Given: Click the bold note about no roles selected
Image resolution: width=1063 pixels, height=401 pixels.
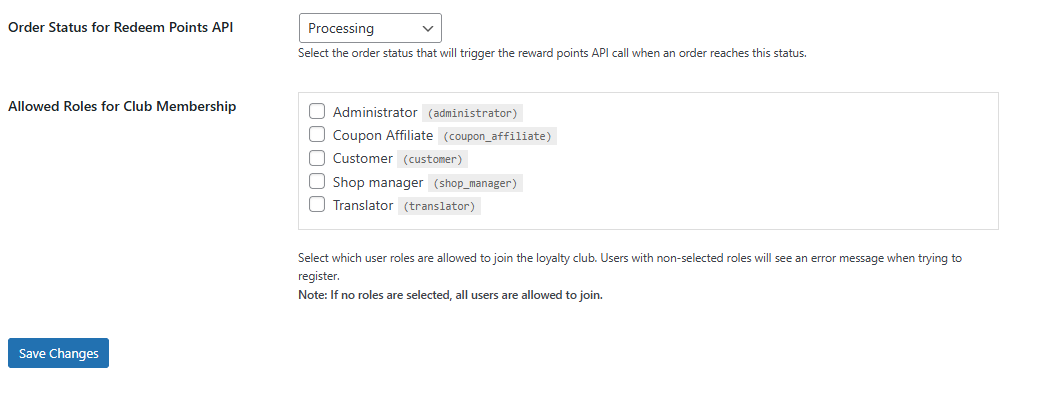Looking at the screenshot, I should [450, 295].
